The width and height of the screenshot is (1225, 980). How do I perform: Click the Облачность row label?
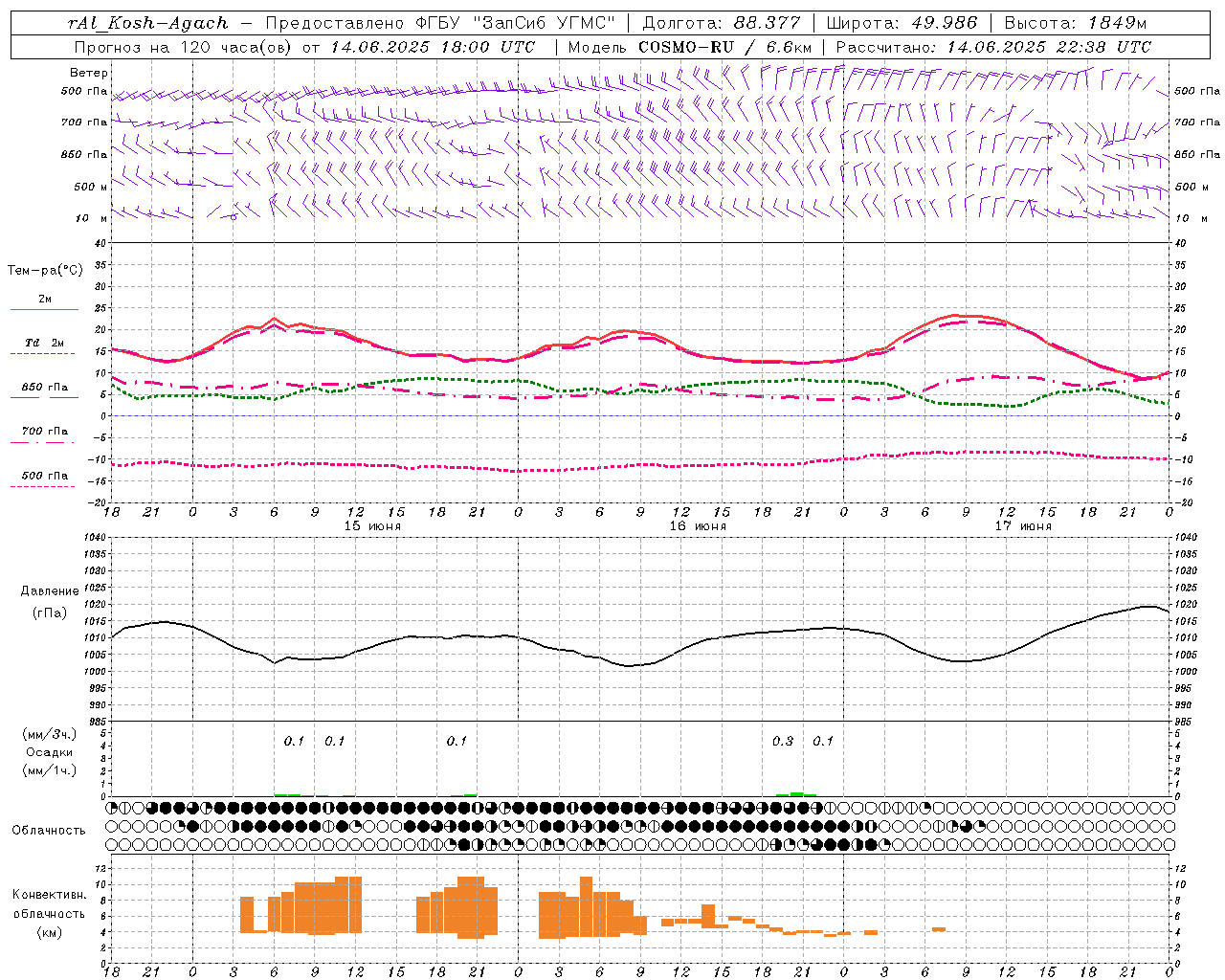pyautogui.click(x=49, y=831)
